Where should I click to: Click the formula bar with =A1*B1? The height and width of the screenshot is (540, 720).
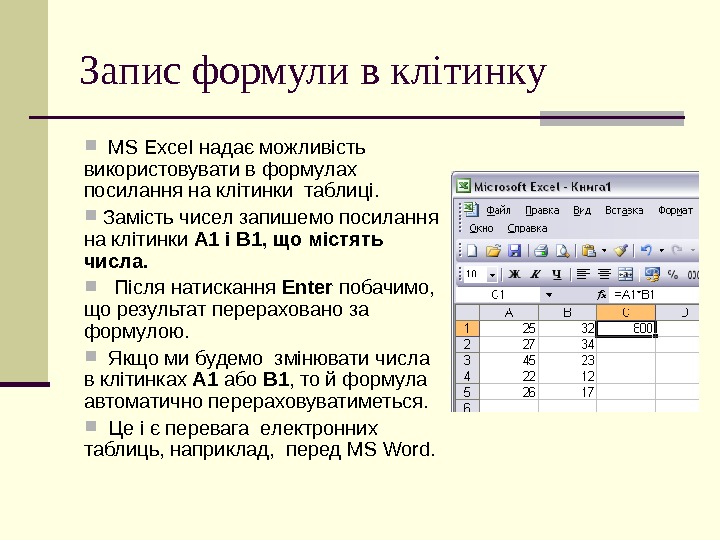point(655,295)
